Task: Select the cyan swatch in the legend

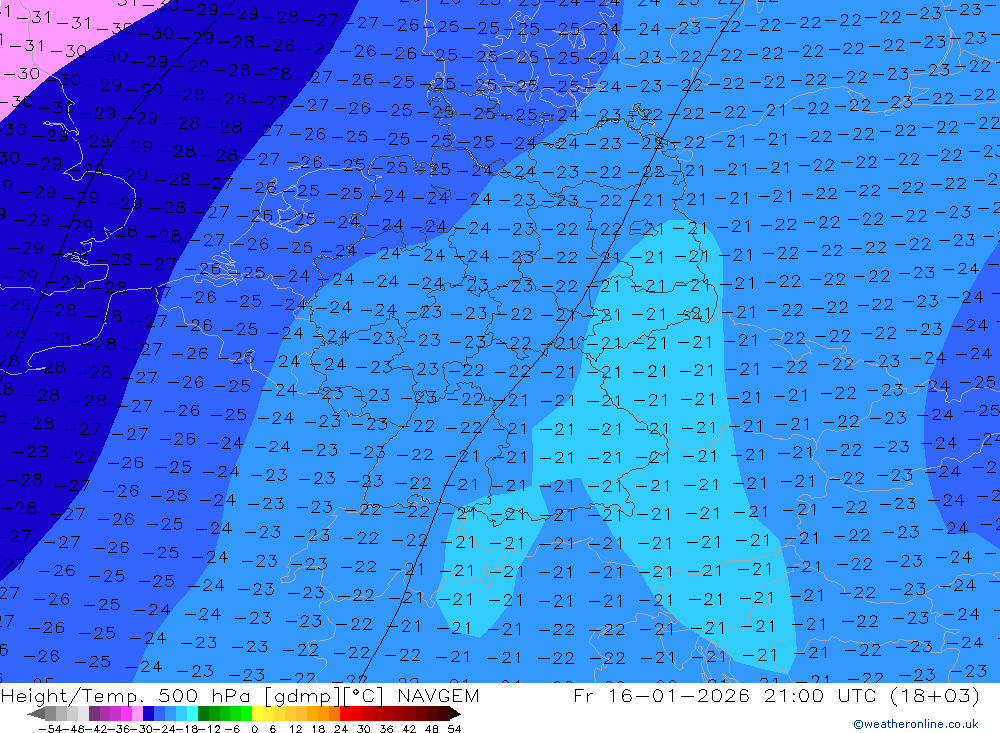Action: tap(192, 713)
